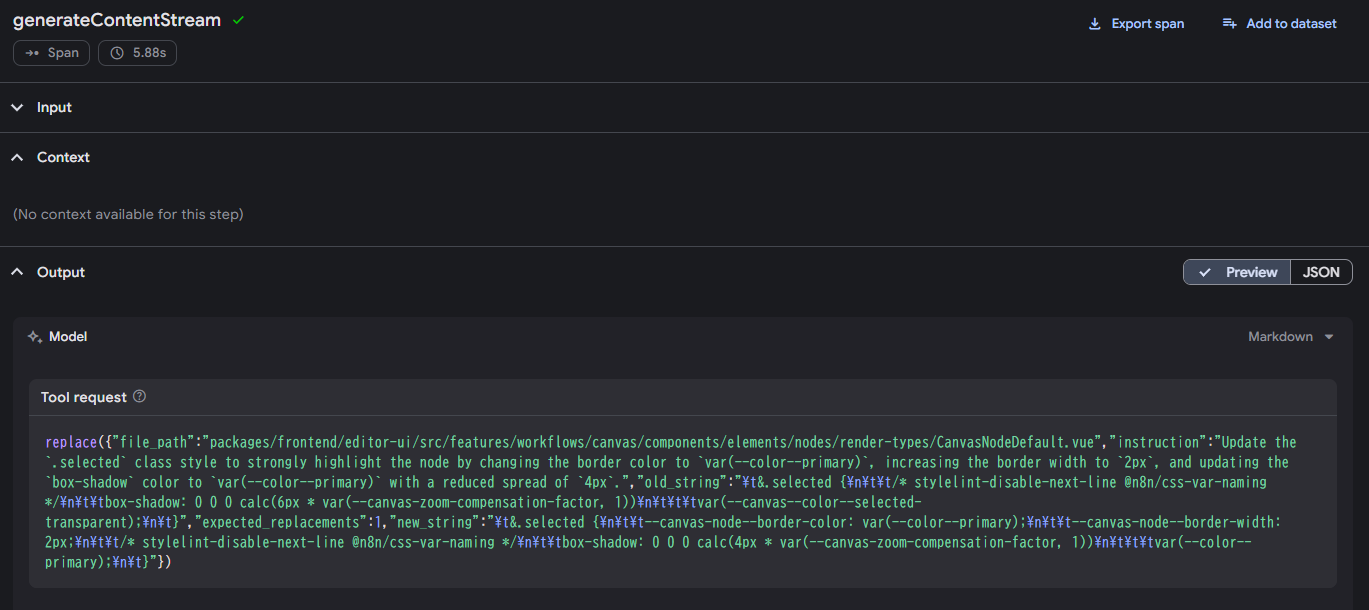Viewport: 1369px width, 610px height.
Task: Click the Span arrow icon
Action: (32, 53)
